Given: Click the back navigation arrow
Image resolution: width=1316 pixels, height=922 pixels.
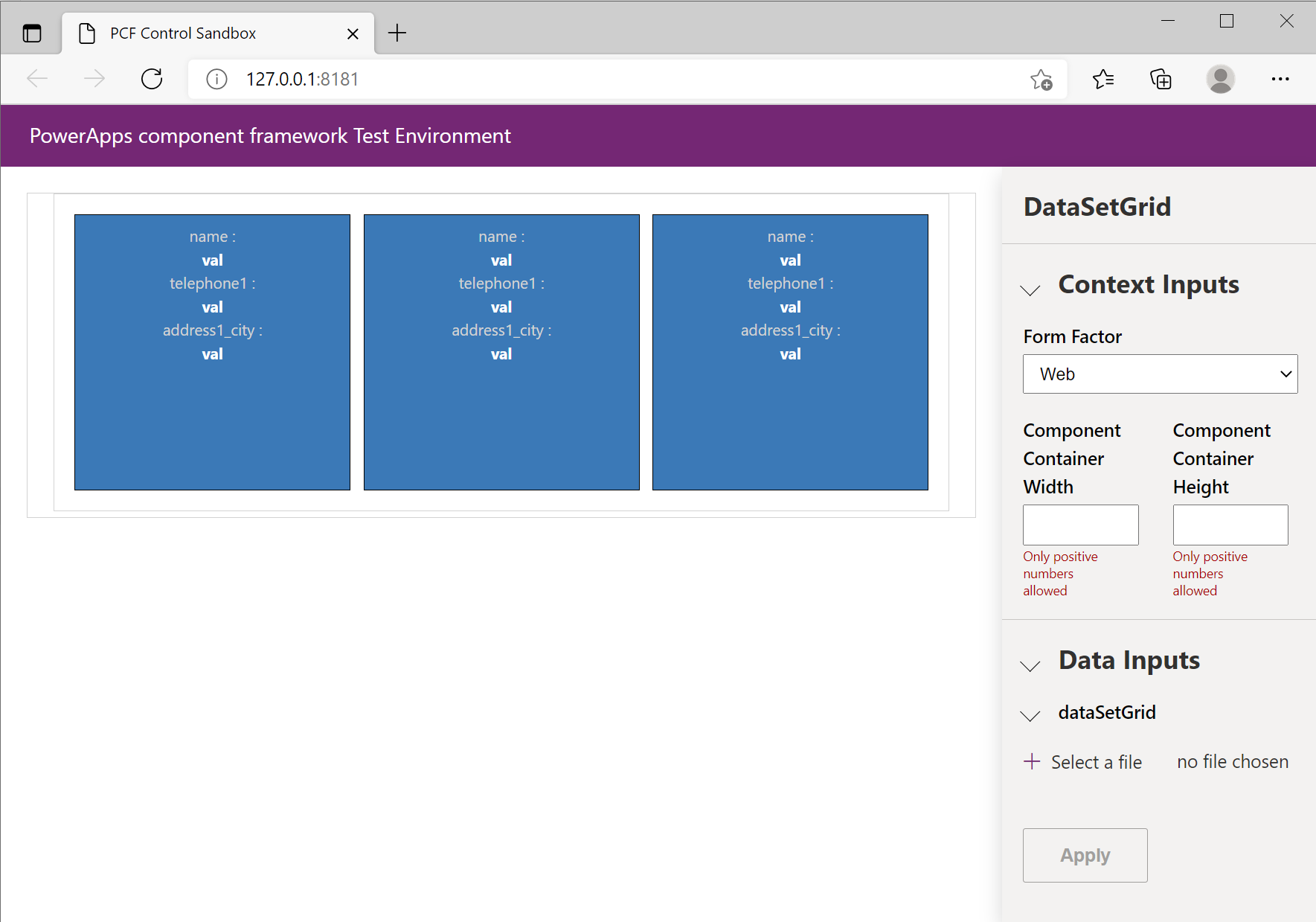Looking at the screenshot, I should (37, 79).
